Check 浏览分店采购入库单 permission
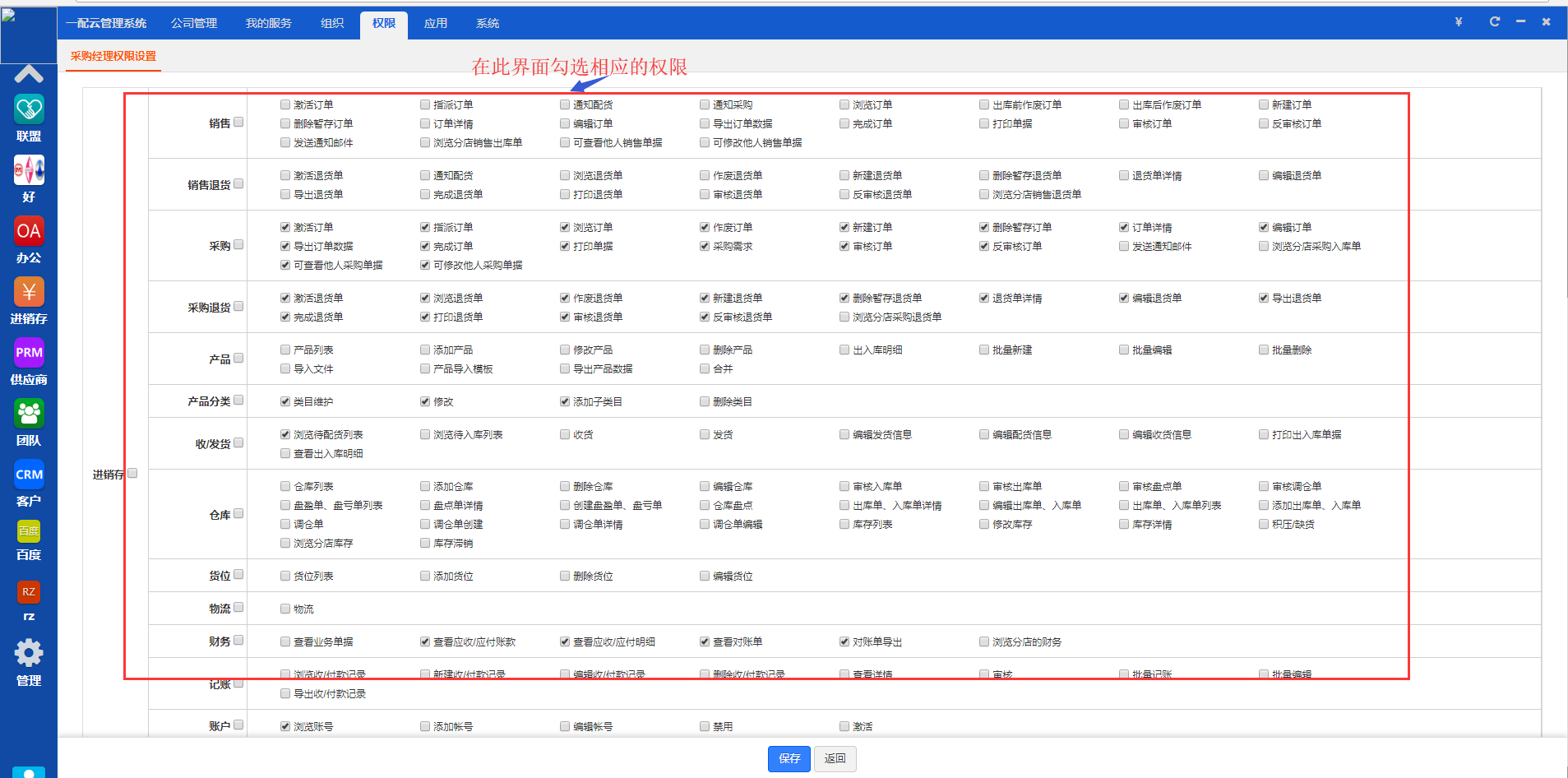The width and height of the screenshot is (1568, 778). [1264, 246]
